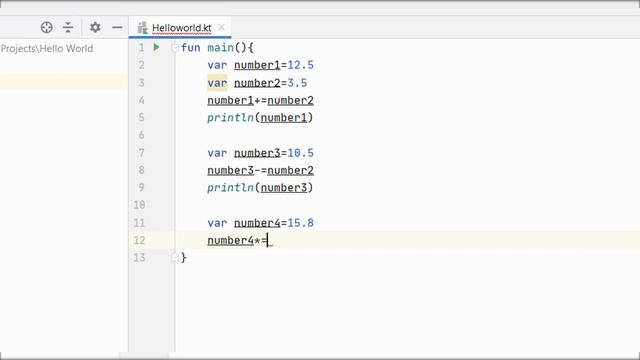Image resolution: width=640 pixels, height=360 pixels.
Task: Click 'number3' at start of line 8
Action: point(231,171)
